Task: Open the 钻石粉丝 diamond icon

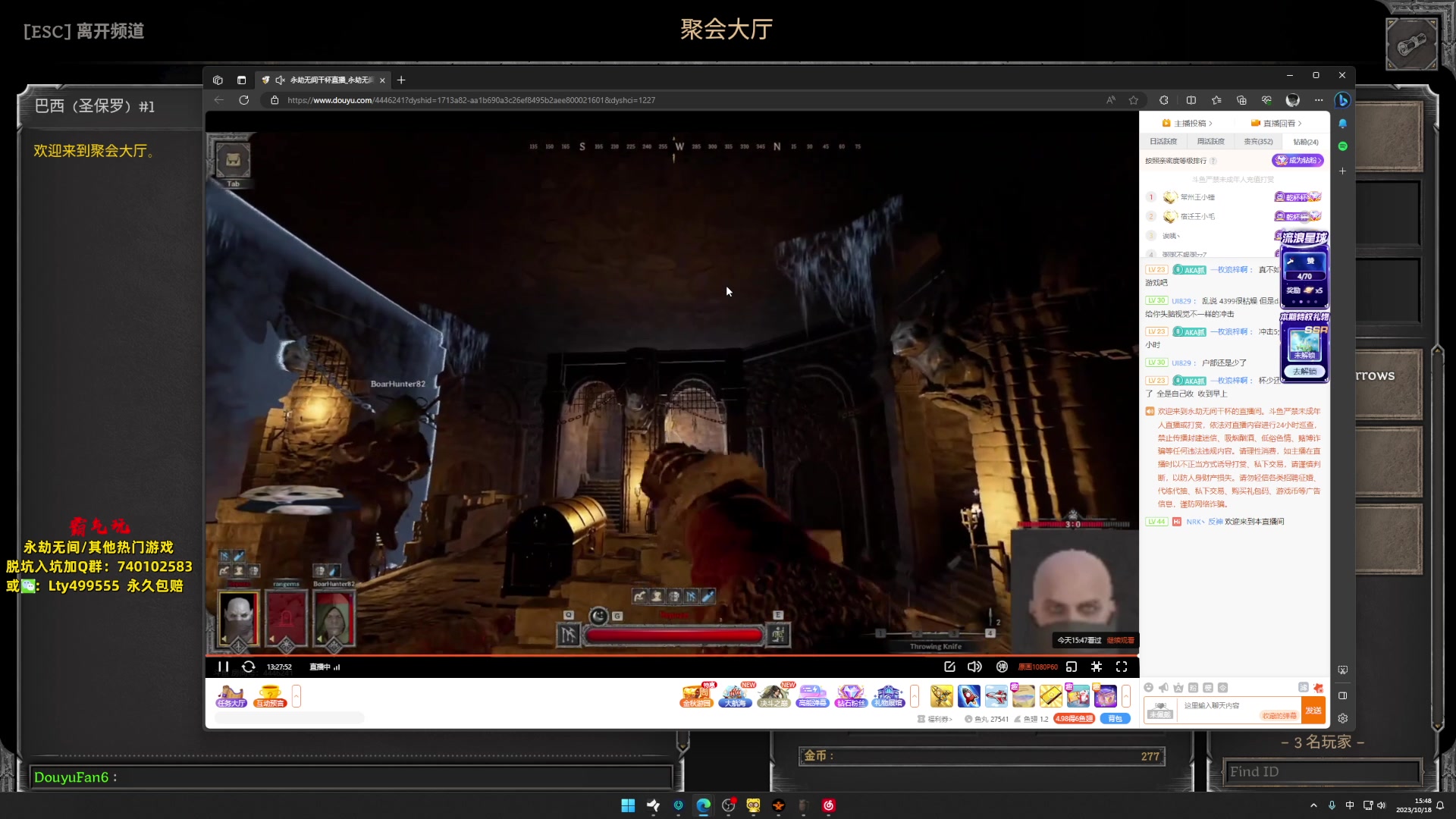Action: click(x=851, y=695)
